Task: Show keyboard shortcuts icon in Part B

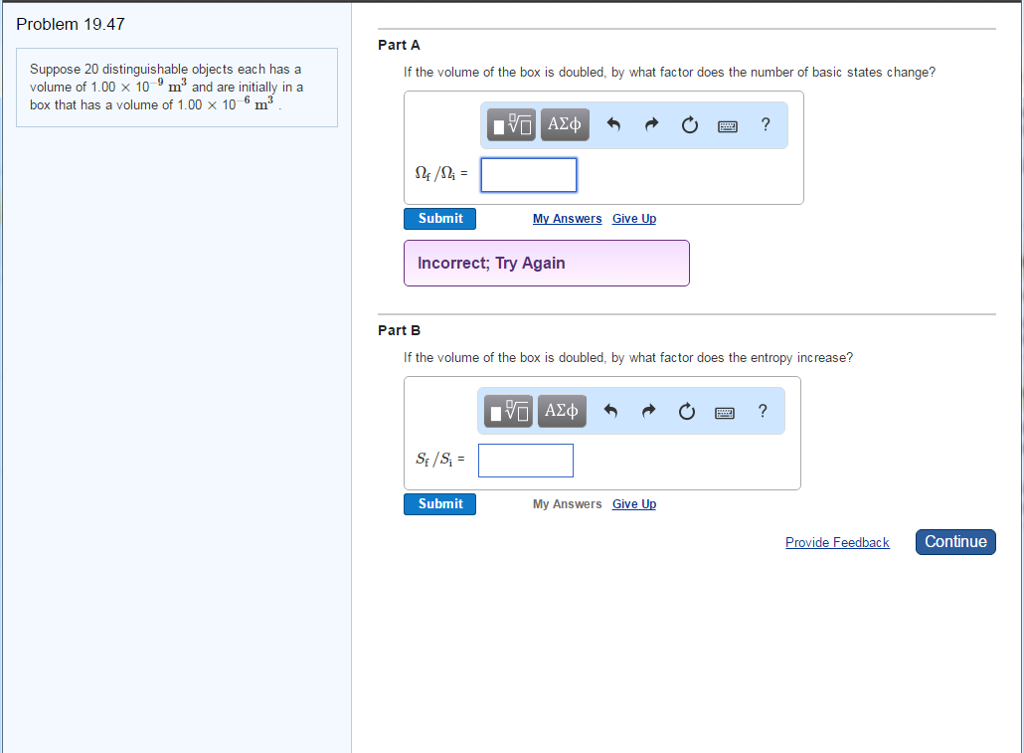Action: coord(724,411)
